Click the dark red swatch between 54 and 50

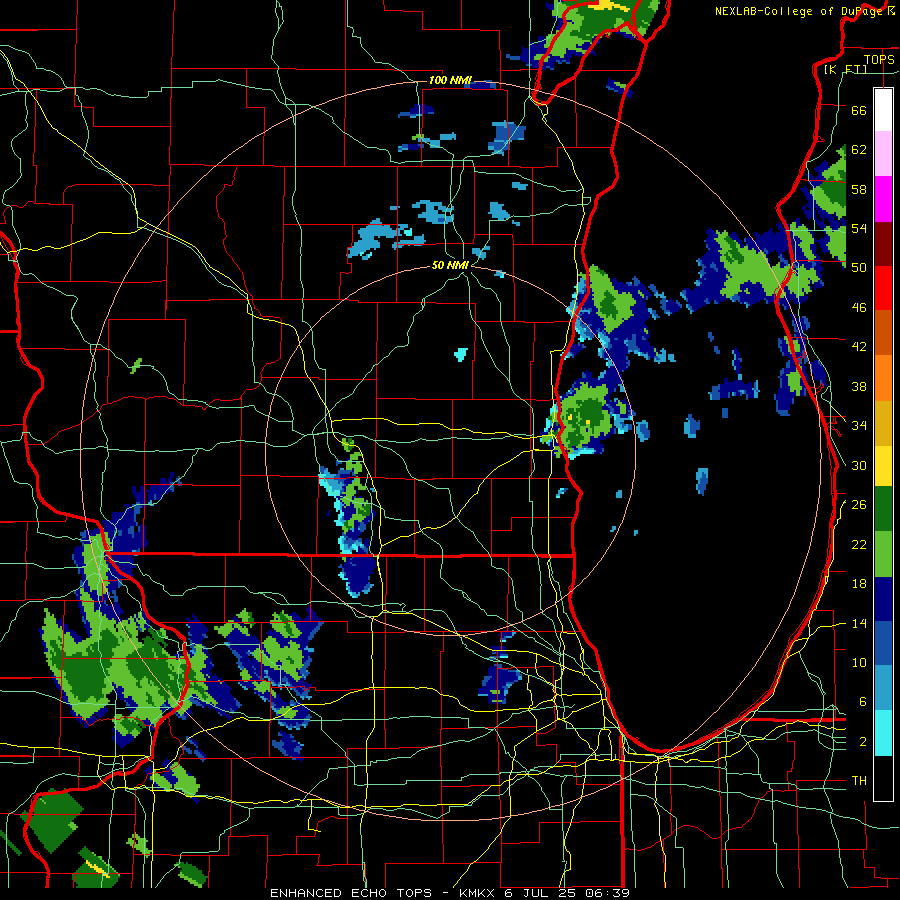coord(883,244)
